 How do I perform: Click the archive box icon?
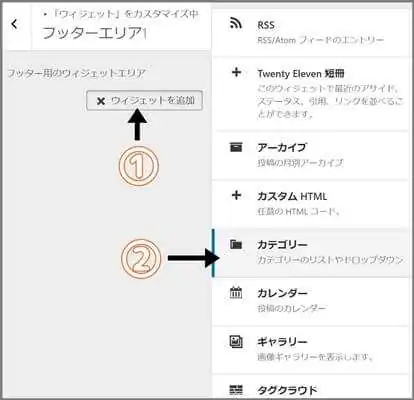tap(236, 147)
